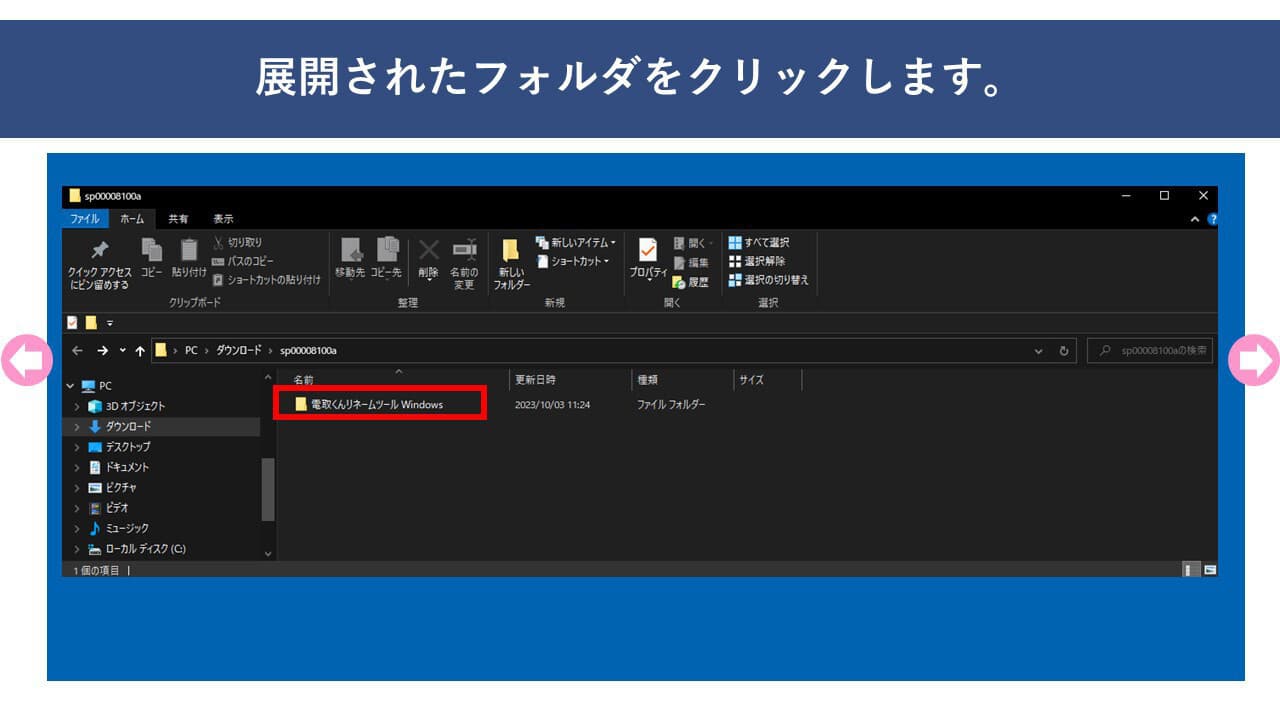Viewport: 1280px width, 720px height.
Task: Click quick access toolbar new folder icon
Action: coord(91,322)
